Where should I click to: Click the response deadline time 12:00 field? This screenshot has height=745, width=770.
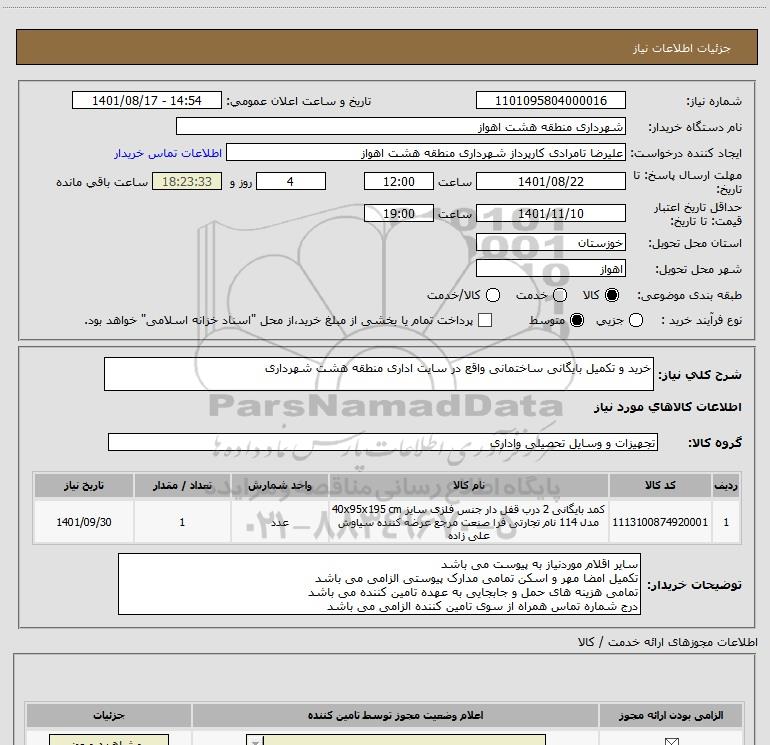pyautogui.click(x=399, y=181)
